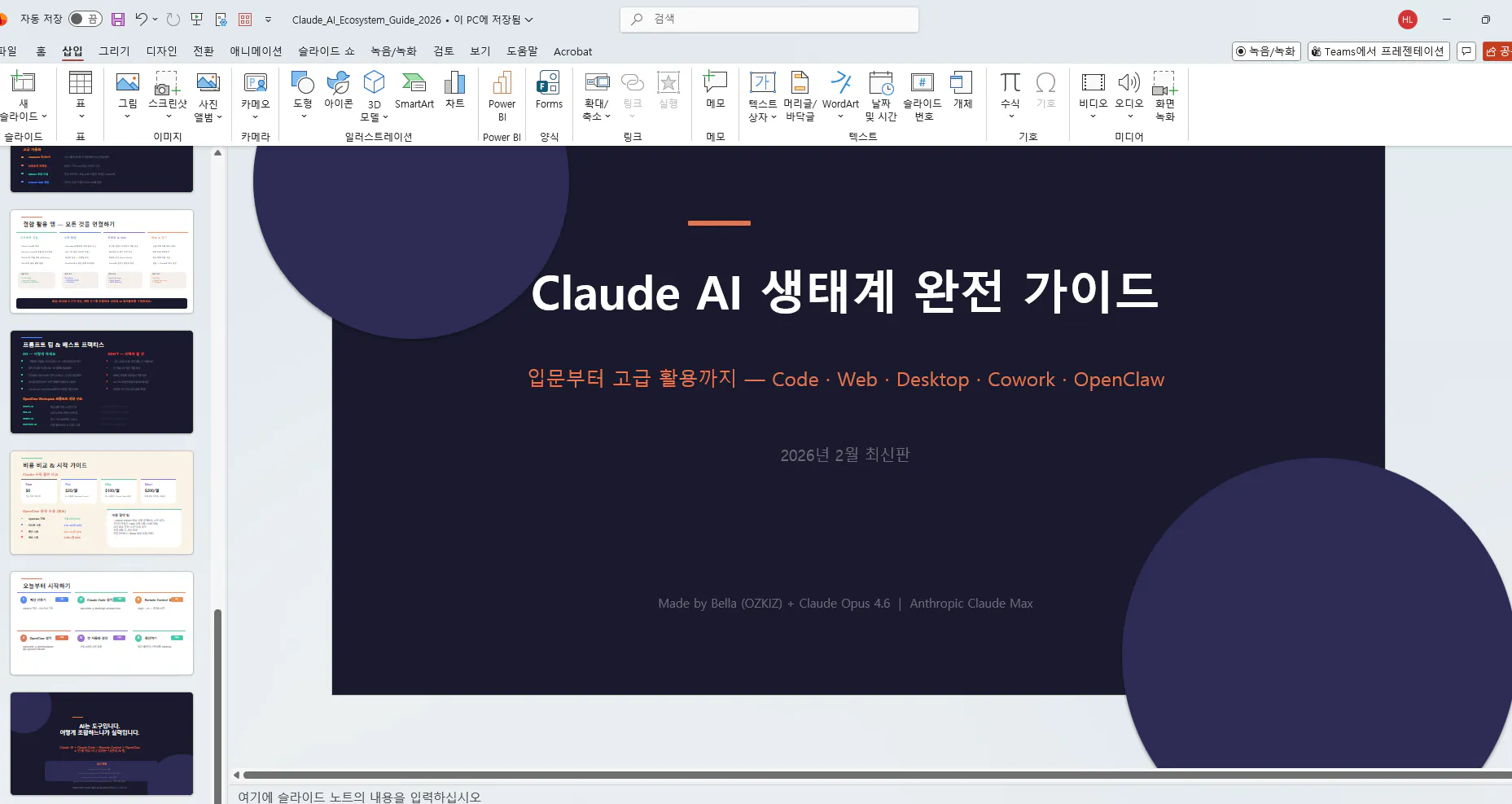
Task: Insert a Forms quiz or survey
Action: (x=549, y=90)
